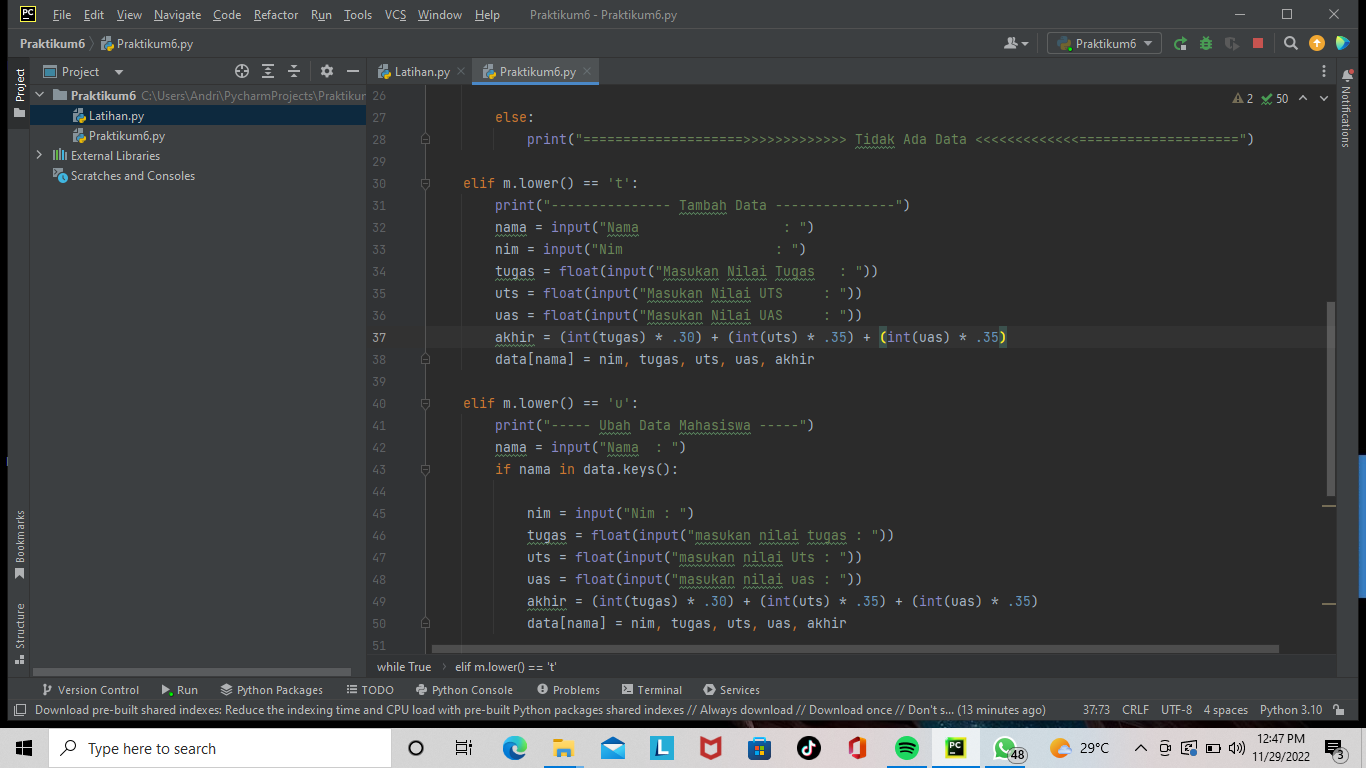Collapse the code block on line 30
The image size is (1366, 768).
click(425, 183)
